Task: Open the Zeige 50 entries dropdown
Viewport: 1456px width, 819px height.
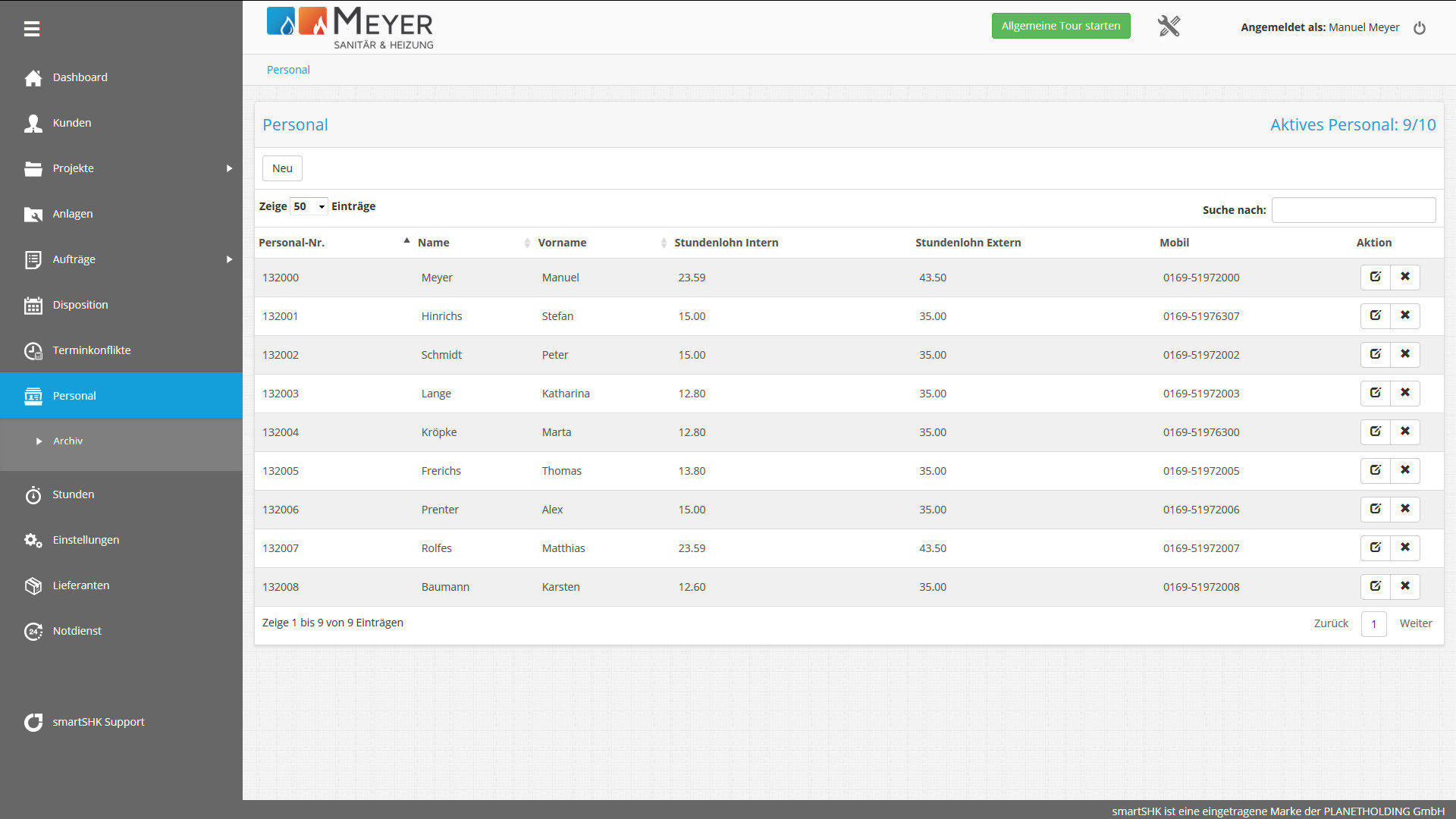Action: [x=309, y=206]
